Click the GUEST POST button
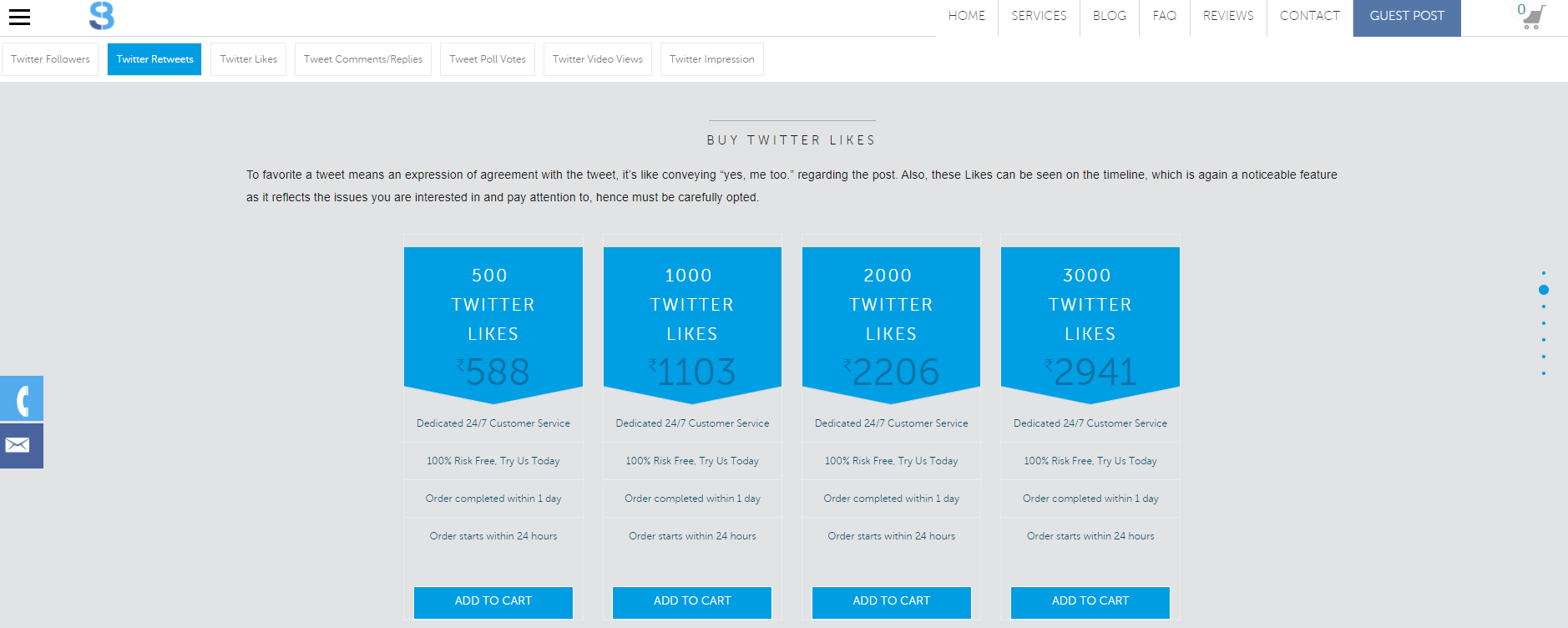The image size is (1568, 628). pos(1407,18)
